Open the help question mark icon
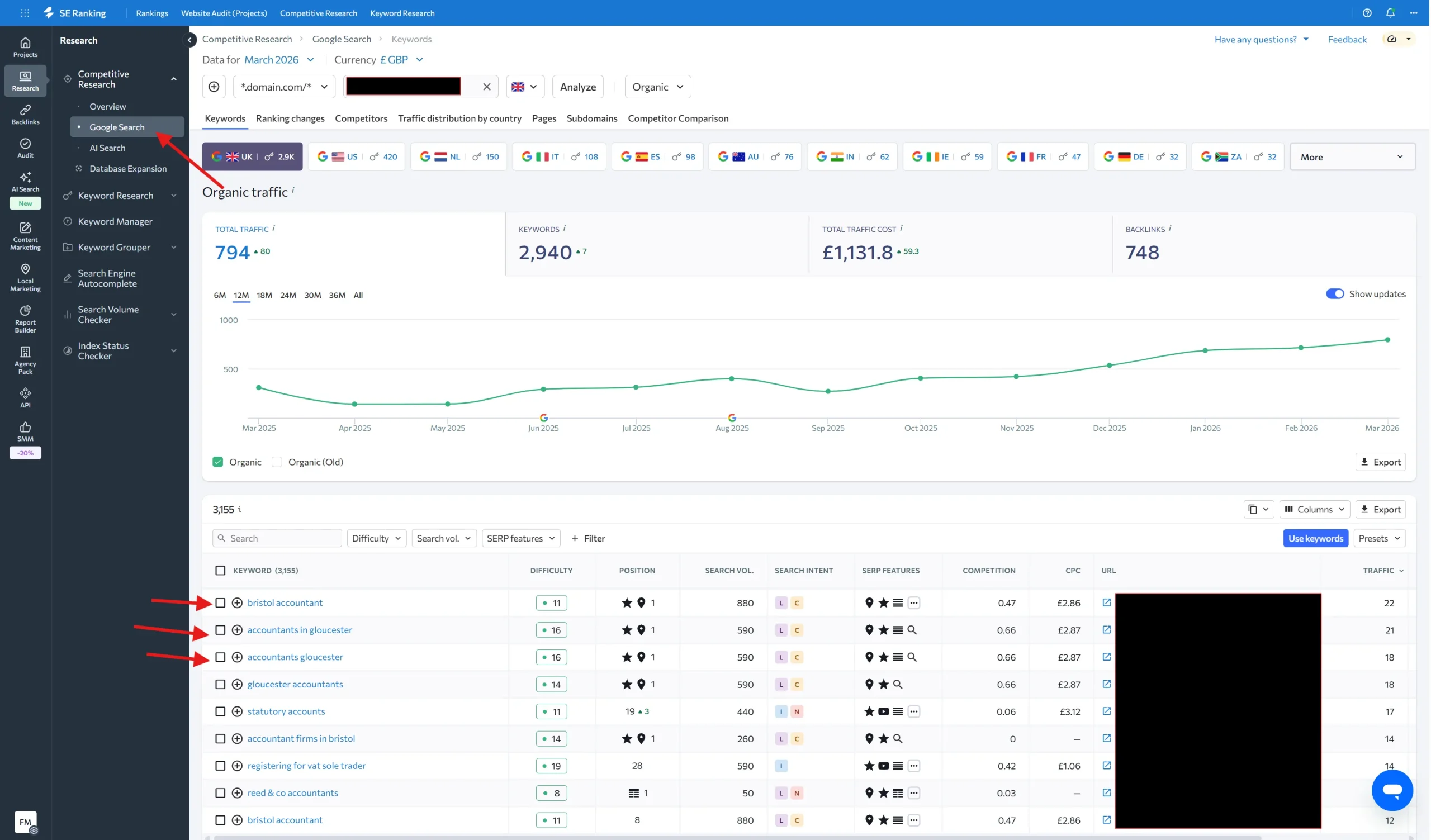1431x840 pixels. (1367, 12)
